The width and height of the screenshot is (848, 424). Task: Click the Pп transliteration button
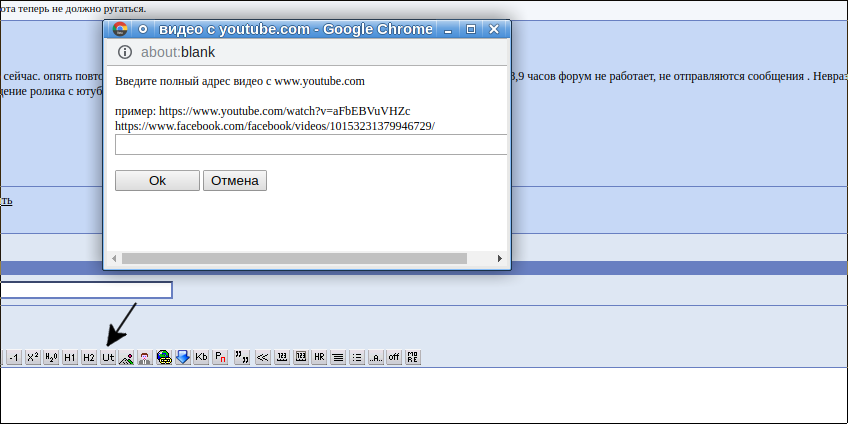point(220,357)
